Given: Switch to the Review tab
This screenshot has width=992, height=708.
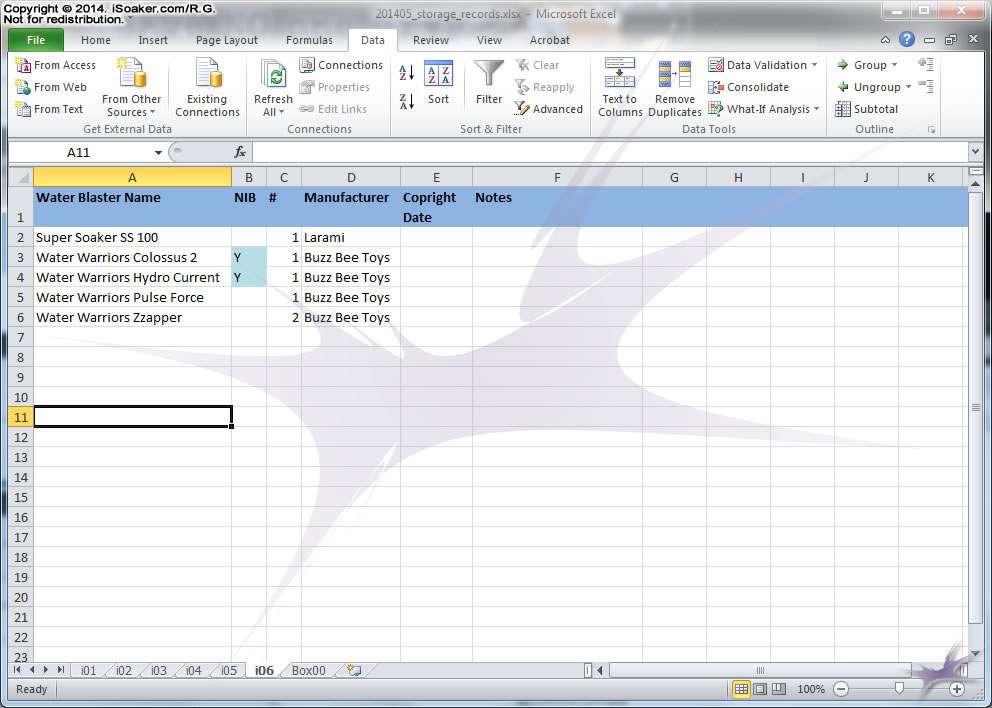Looking at the screenshot, I should [431, 40].
